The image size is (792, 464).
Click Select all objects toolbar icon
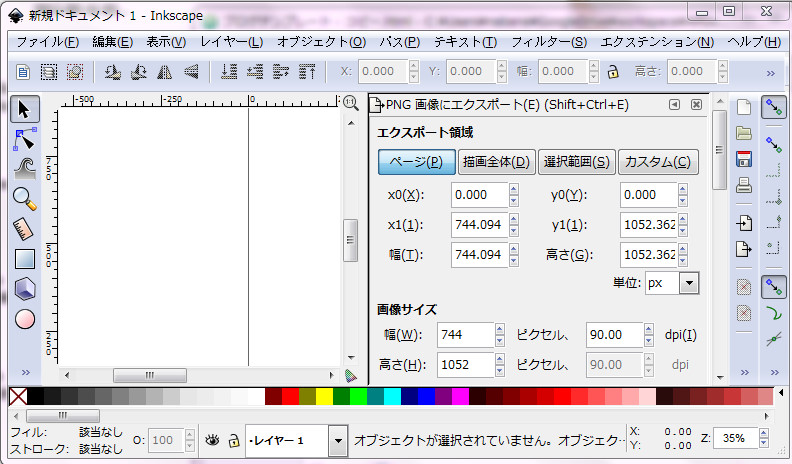pyautogui.click(x=23, y=72)
